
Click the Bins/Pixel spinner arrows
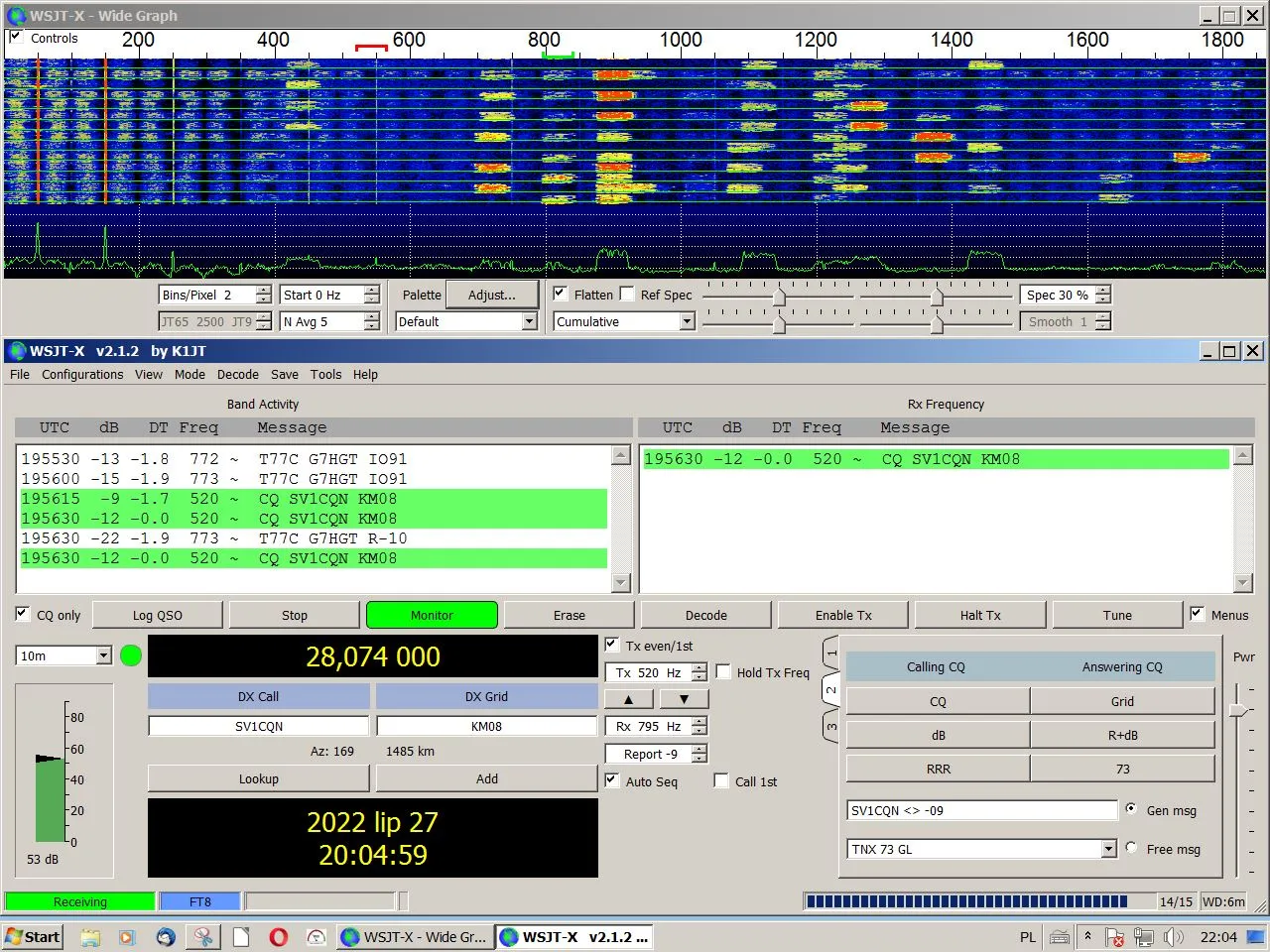[x=263, y=295]
